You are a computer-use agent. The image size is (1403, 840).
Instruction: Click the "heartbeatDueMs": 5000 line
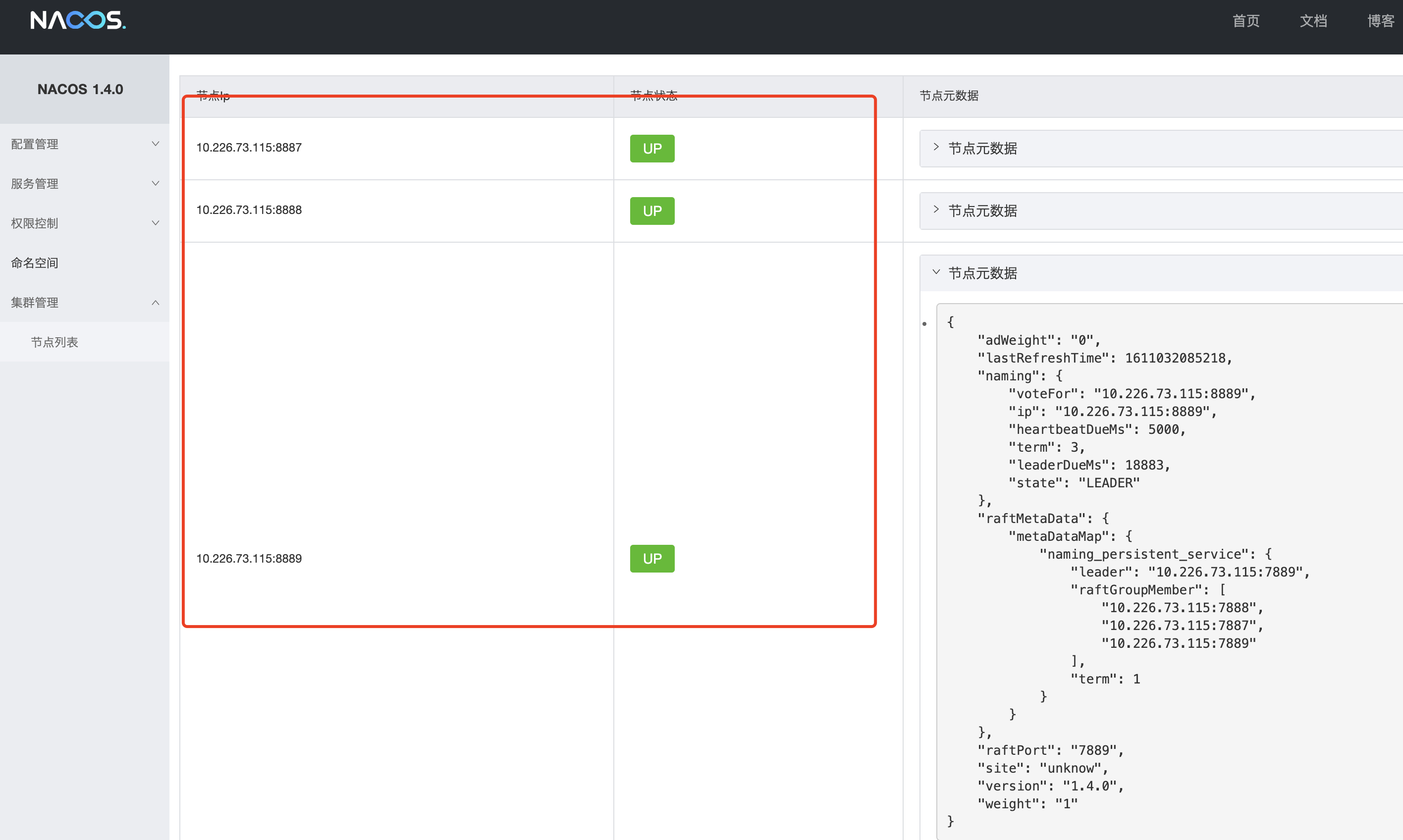pyautogui.click(x=1097, y=429)
